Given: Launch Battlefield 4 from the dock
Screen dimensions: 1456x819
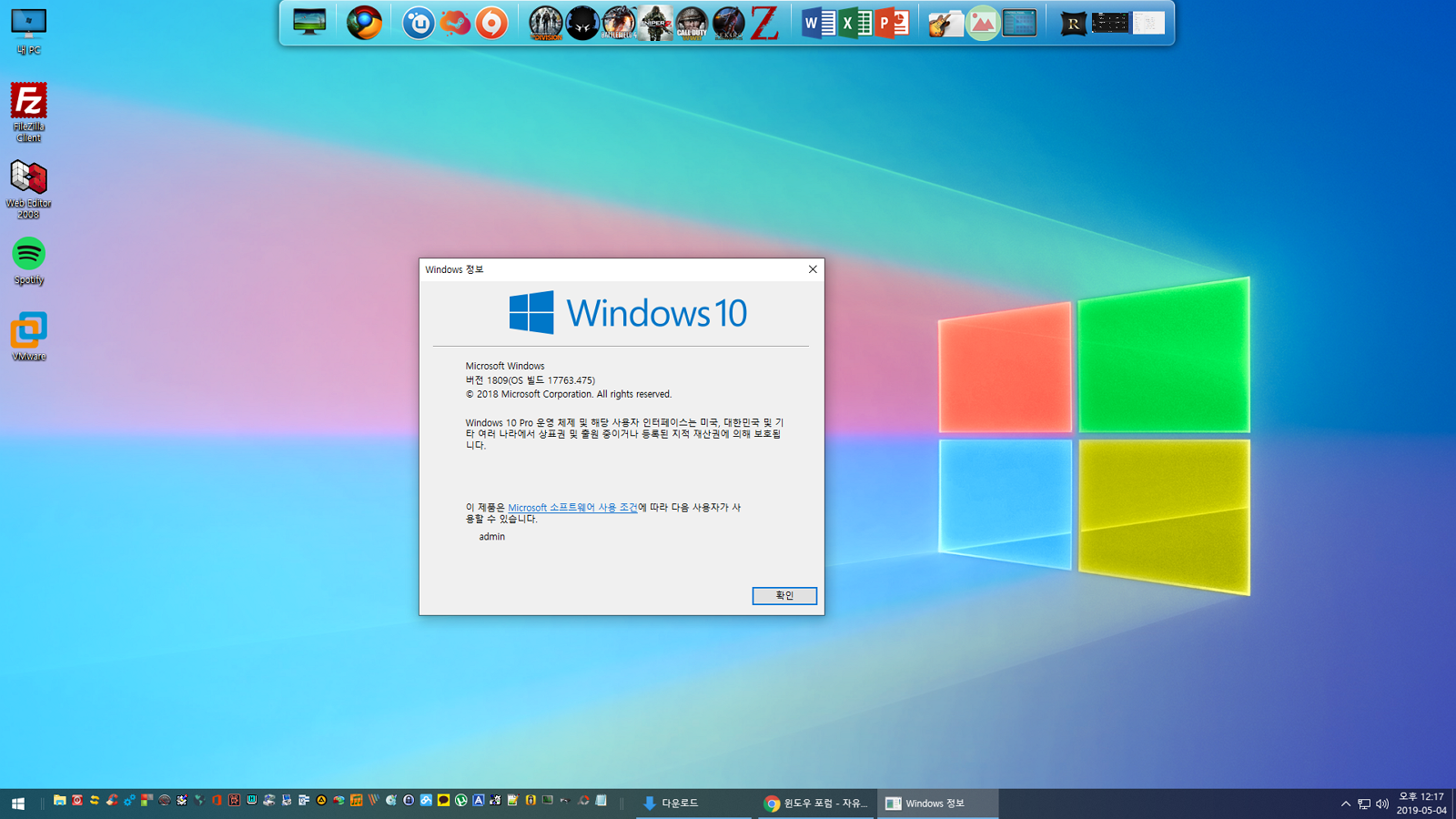Looking at the screenshot, I should 619,23.
